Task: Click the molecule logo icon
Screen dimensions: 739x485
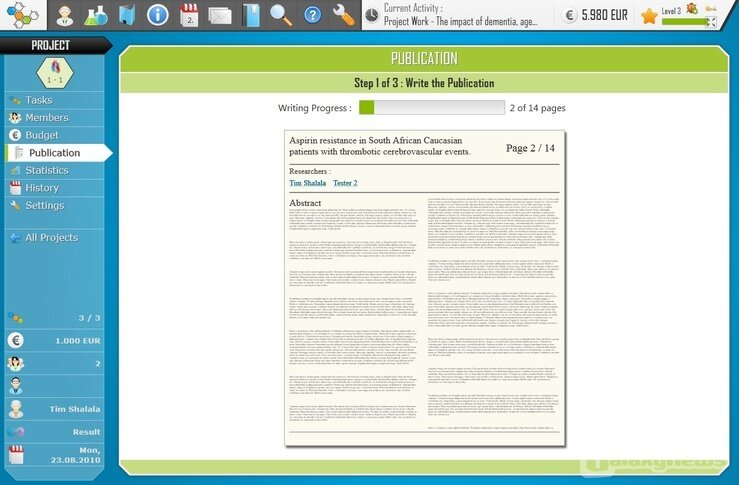Action: 22,15
